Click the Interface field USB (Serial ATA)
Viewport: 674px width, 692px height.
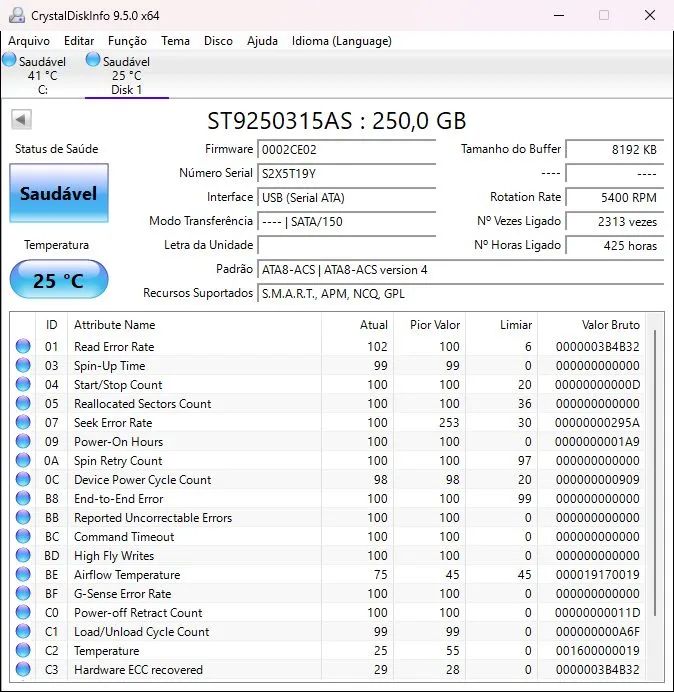346,197
